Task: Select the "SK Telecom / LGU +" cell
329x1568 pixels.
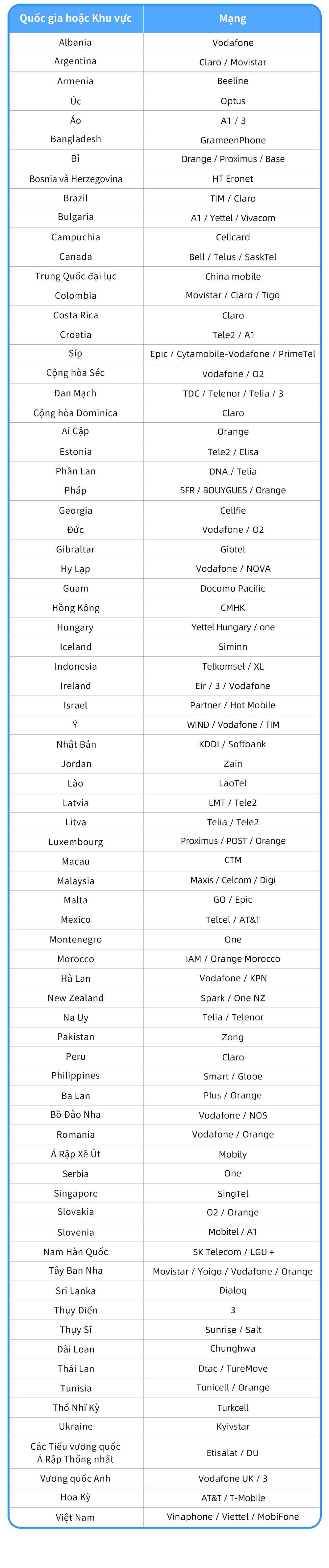Action: coord(232,1252)
